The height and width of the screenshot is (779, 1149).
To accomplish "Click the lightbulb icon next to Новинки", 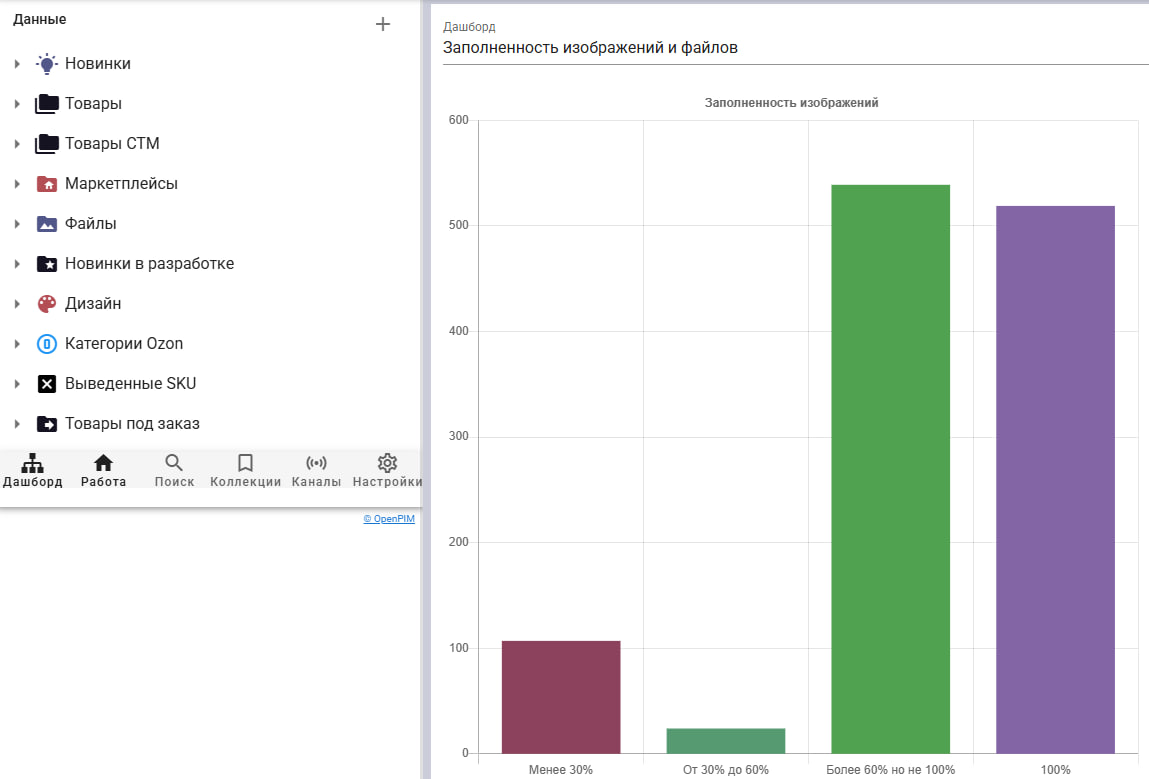I will click(46, 64).
